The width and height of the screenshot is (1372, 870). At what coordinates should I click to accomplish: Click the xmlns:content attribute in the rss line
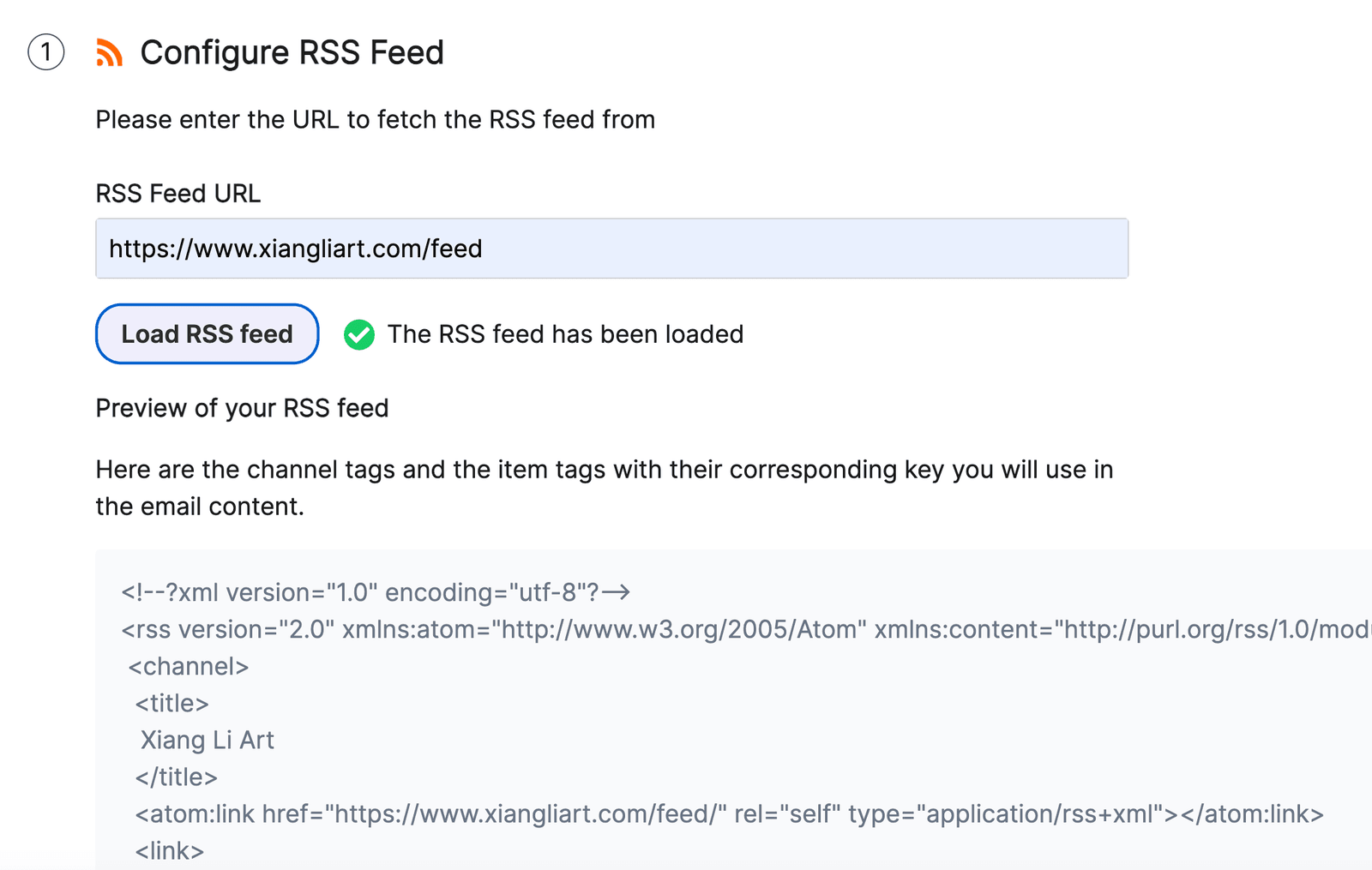[x=1122, y=629]
